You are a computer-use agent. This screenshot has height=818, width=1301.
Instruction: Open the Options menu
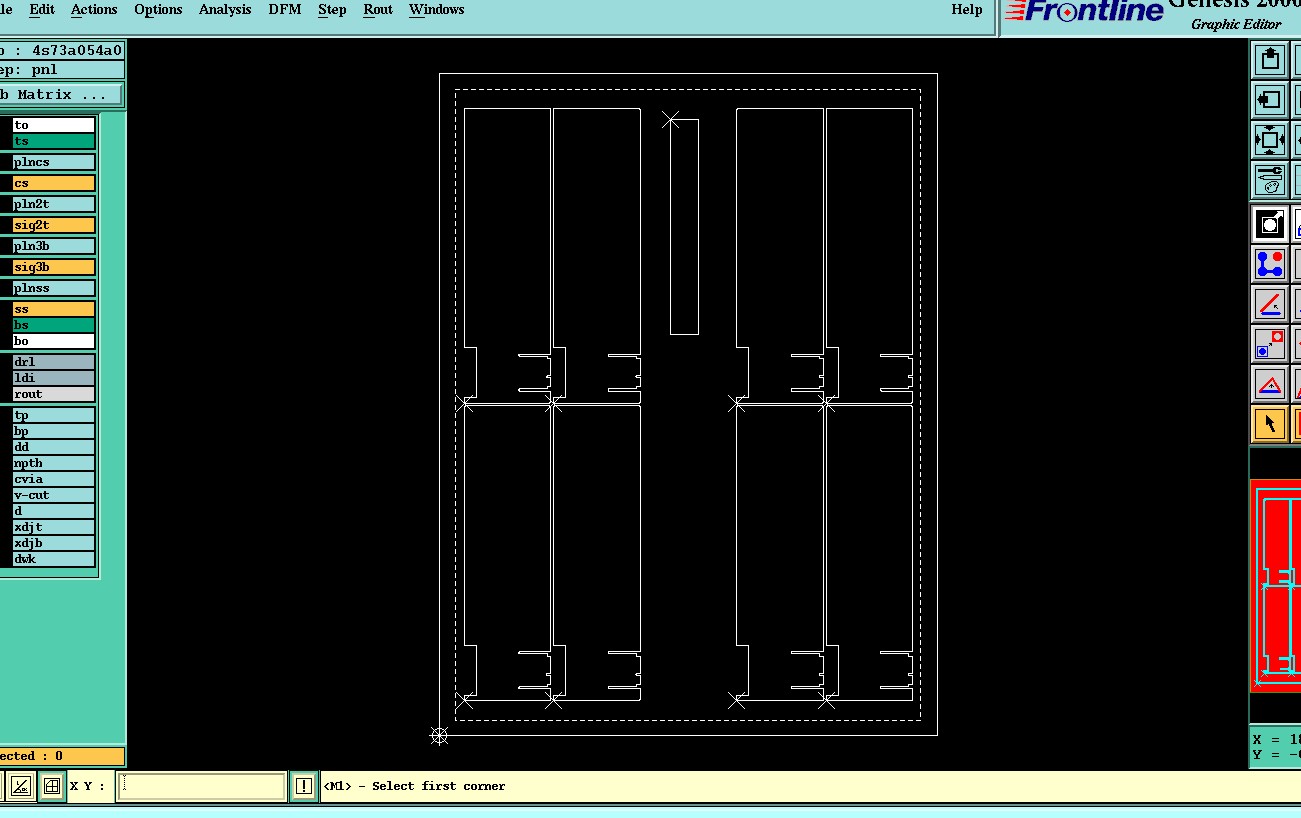pos(158,10)
